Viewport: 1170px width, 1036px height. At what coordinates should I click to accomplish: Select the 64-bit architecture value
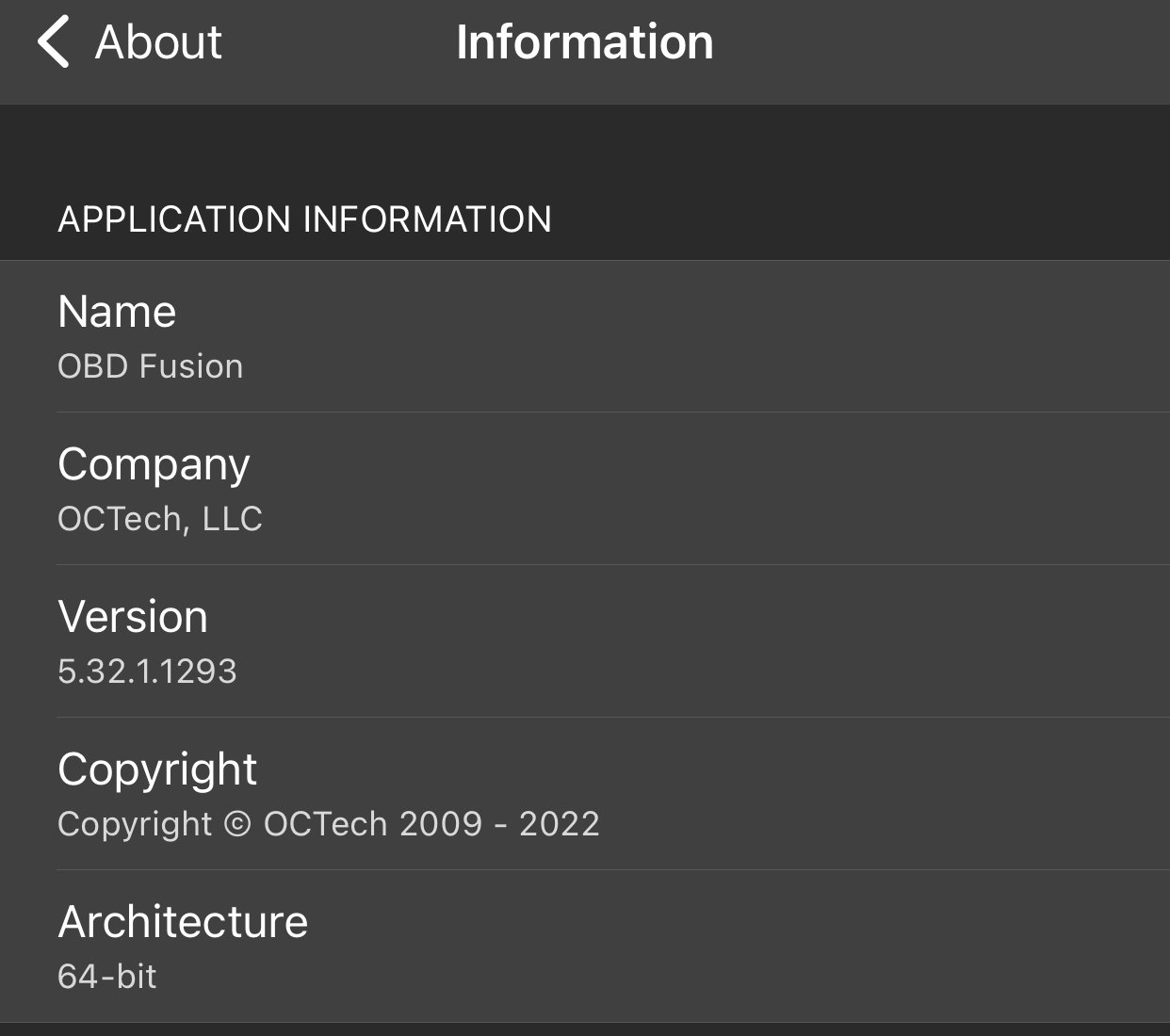pos(107,977)
